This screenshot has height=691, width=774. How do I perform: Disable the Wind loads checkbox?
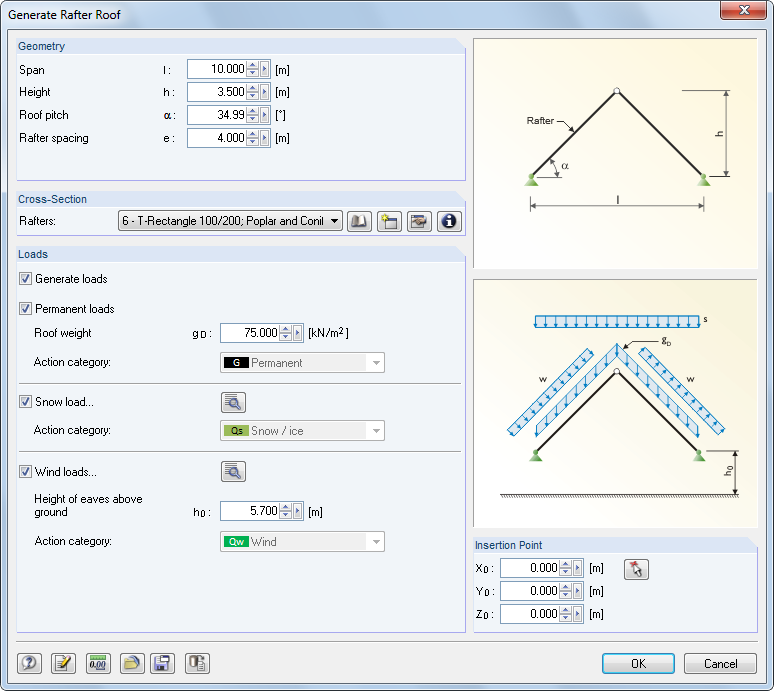(25, 472)
